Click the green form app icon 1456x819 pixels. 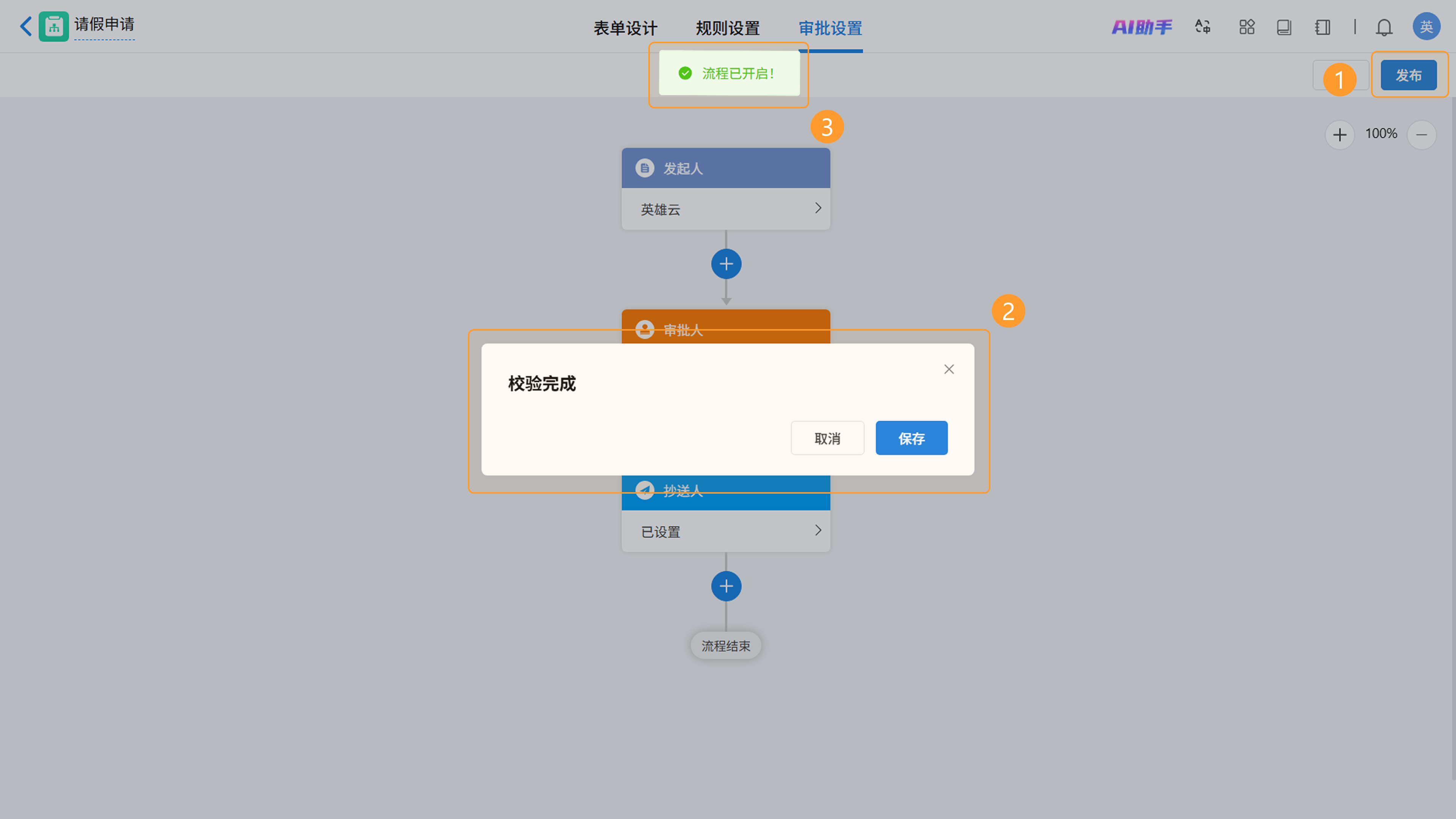(54, 27)
